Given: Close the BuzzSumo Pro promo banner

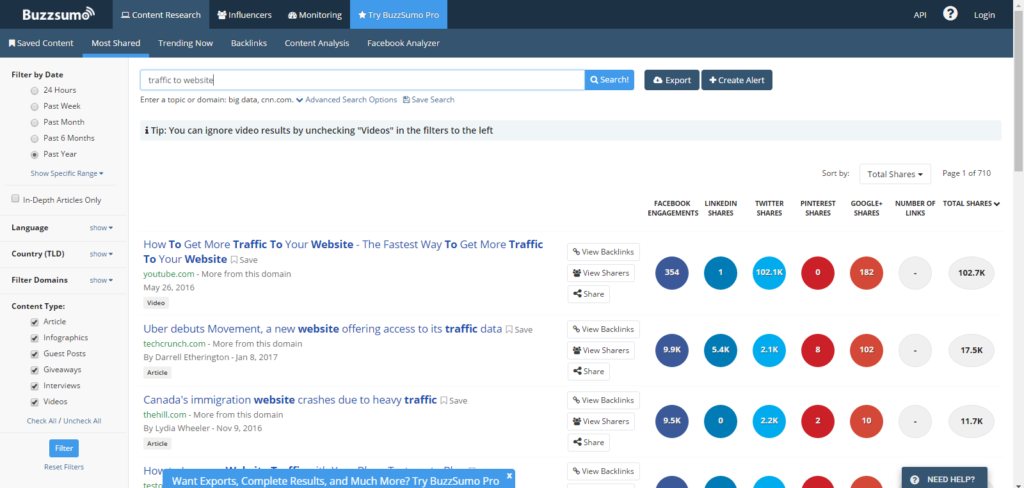Looking at the screenshot, I should (509, 476).
